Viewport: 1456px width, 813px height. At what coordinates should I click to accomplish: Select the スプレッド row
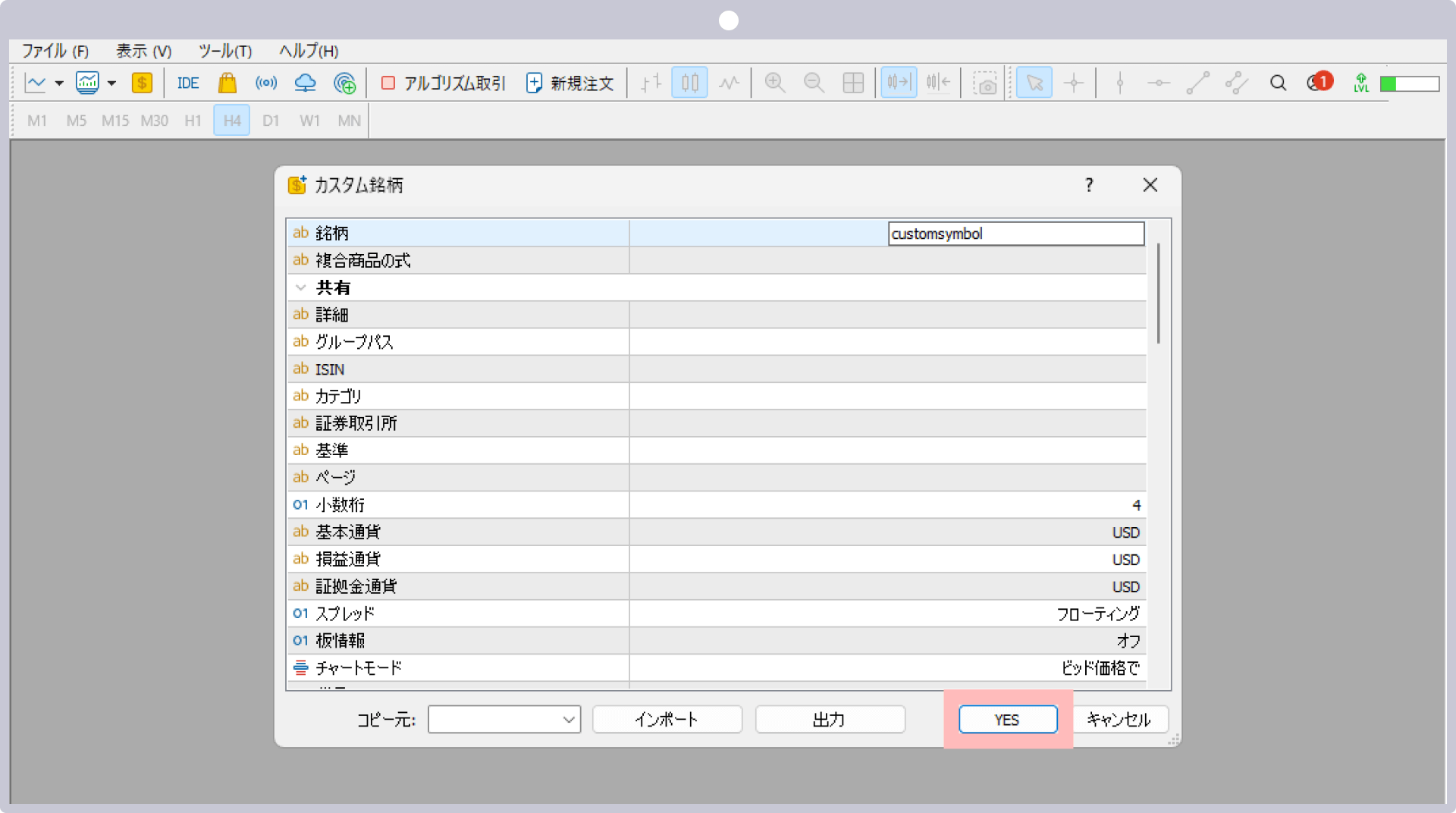tap(717, 613)
